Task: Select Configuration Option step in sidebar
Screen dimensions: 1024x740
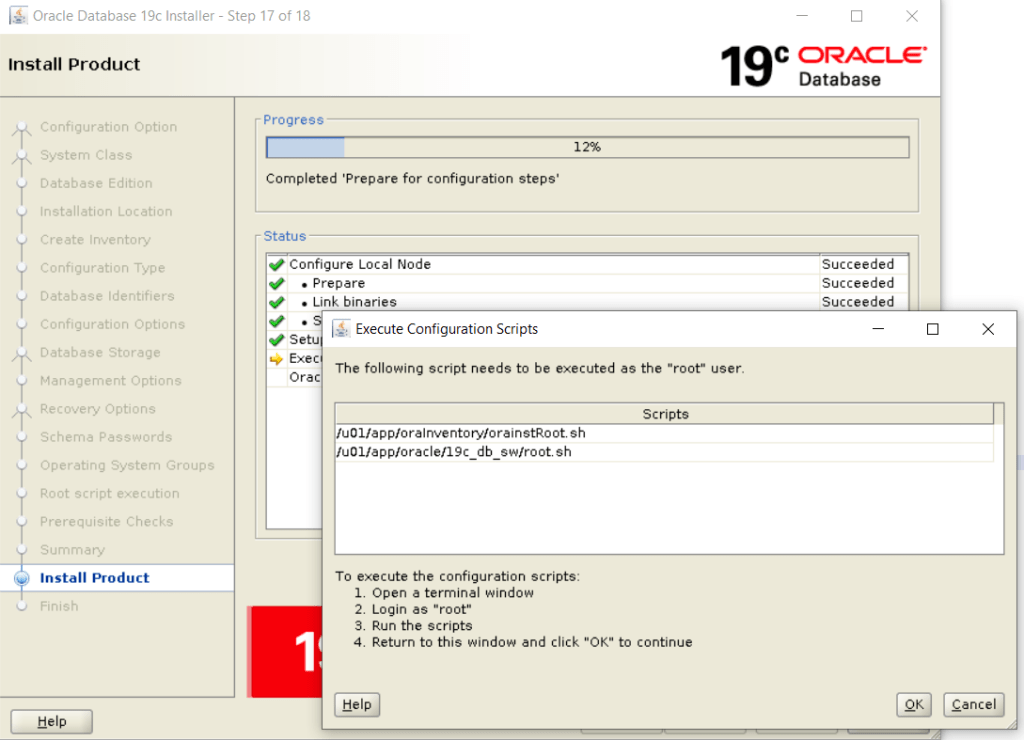Action: 108,127
